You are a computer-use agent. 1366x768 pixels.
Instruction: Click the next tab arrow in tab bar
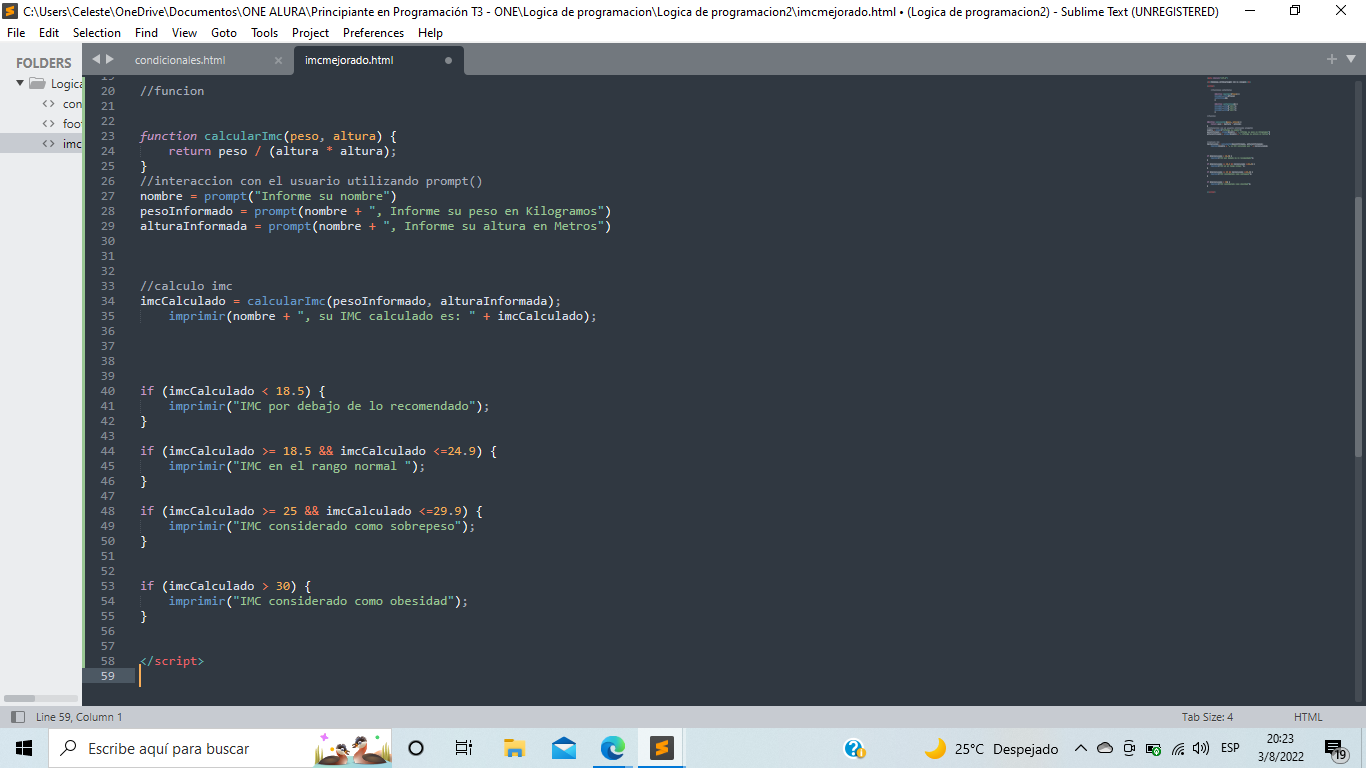110,59
